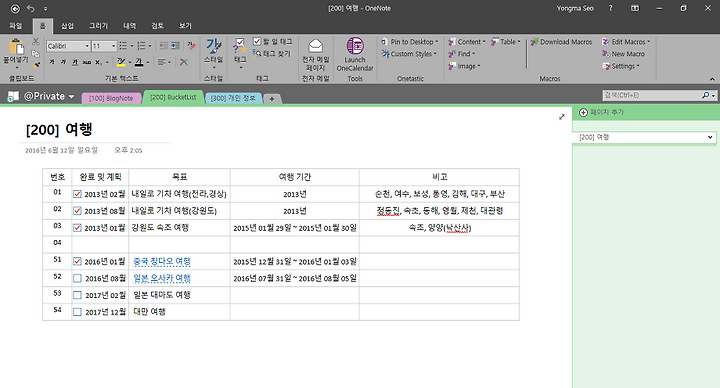
Task: Increase the indent level
Action: pyautogui.click(x=175, y=46)
